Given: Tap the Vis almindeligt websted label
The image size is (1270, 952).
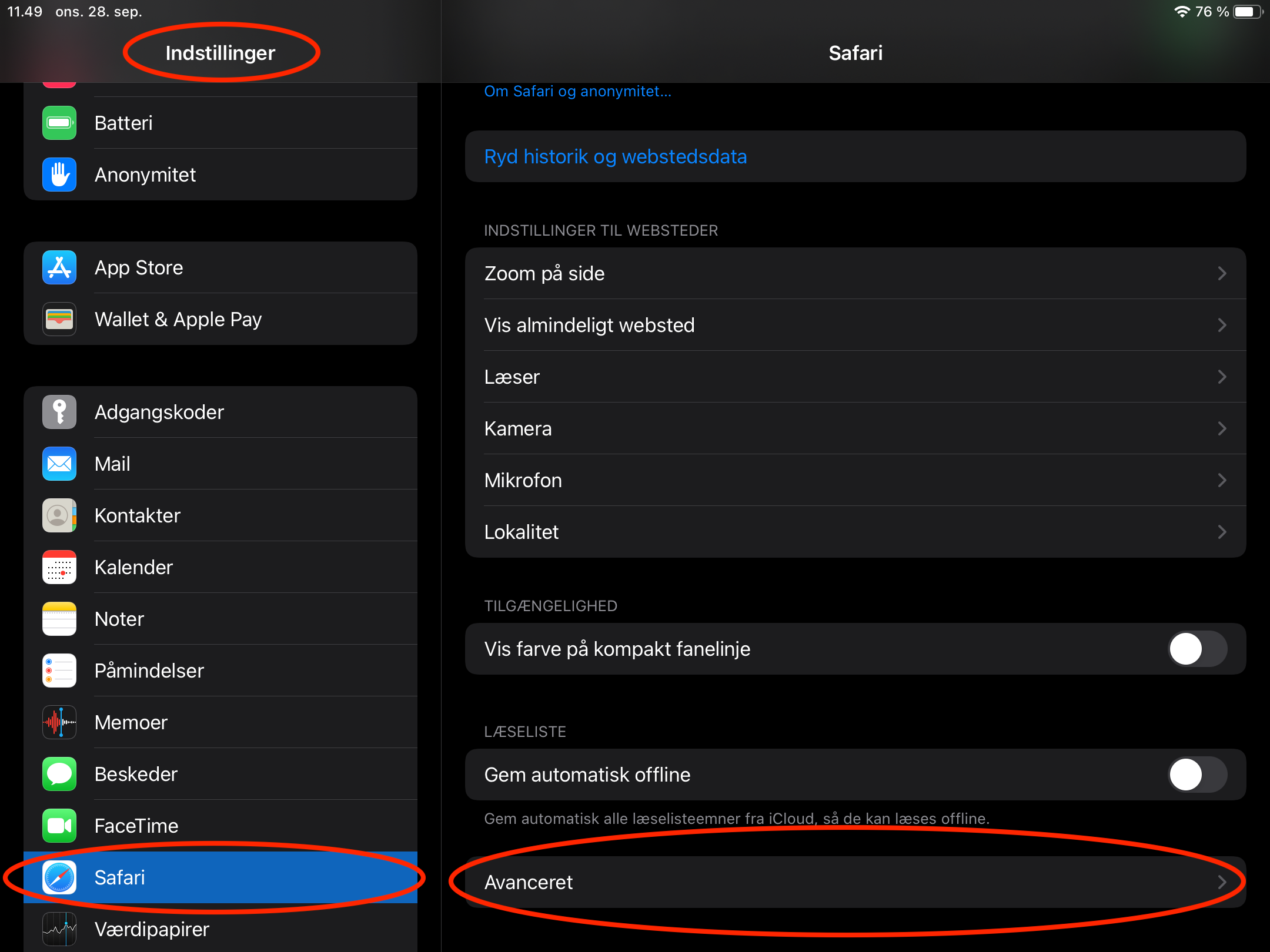Looking at the screenshot, I should [x=589, y=325].
